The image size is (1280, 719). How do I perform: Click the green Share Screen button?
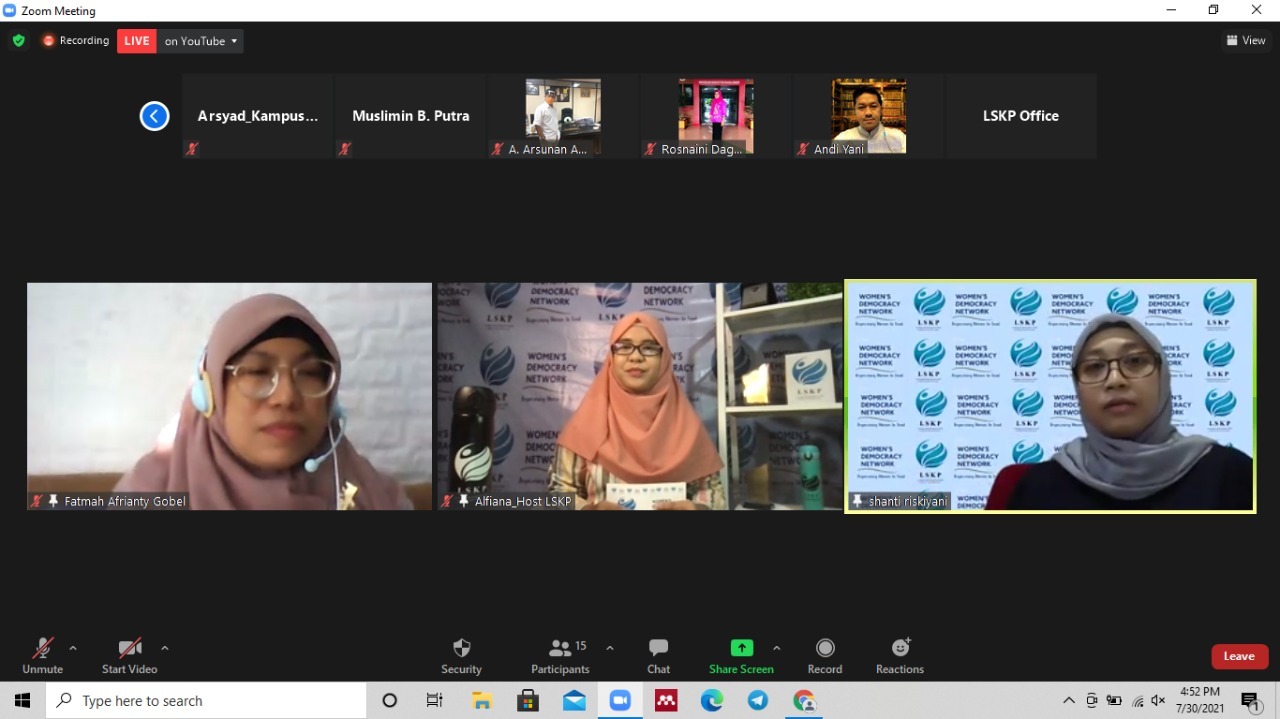click(741, 656)
